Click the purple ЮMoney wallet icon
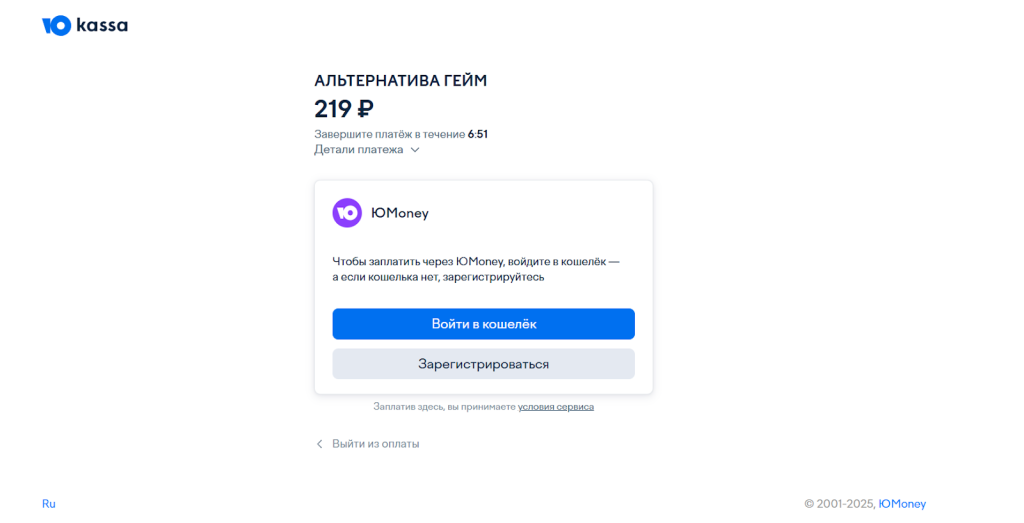Screen dimensions: 1024x523 click(347, 213)
